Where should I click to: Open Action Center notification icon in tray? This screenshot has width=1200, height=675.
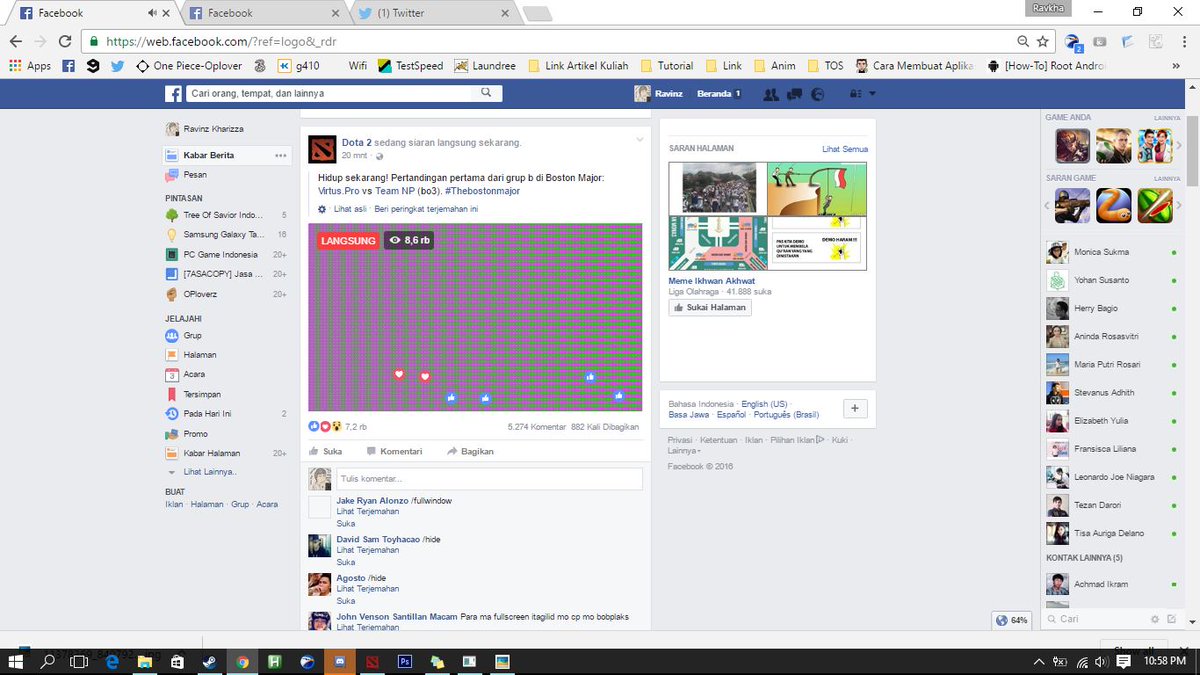[1123, 661]
